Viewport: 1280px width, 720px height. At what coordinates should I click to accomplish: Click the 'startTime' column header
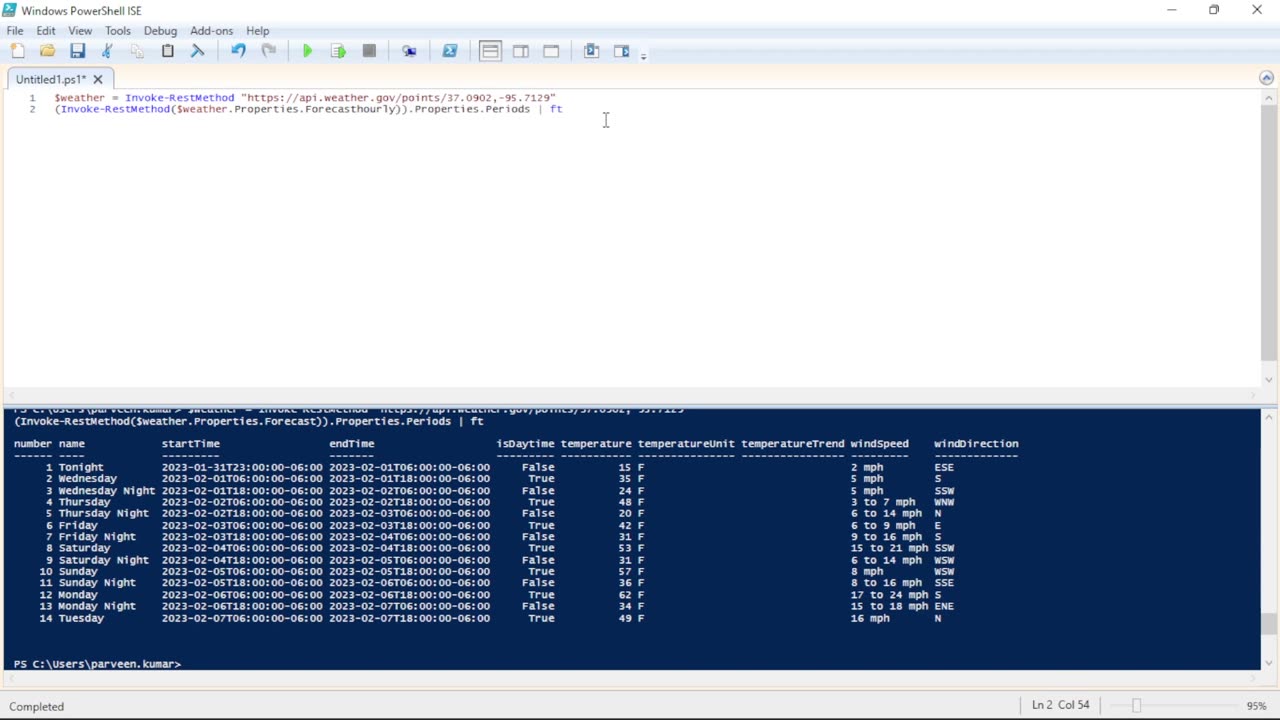click(x=191, y=444)
